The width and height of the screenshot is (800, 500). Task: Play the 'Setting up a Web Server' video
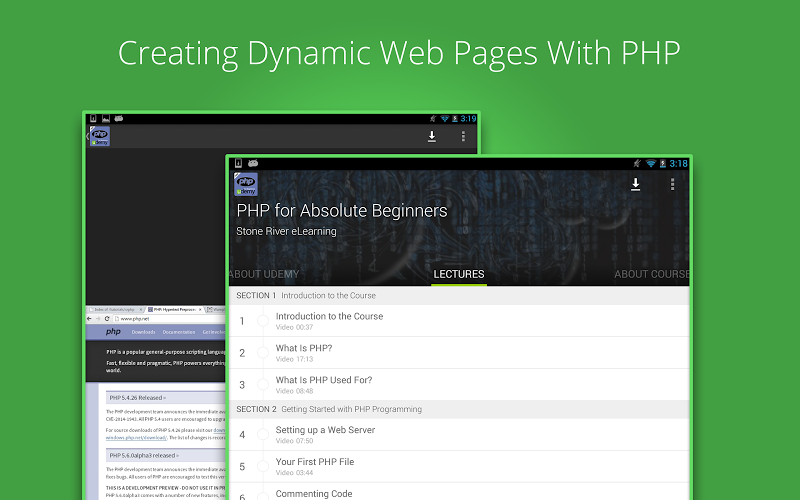click(x=325, y=434)
